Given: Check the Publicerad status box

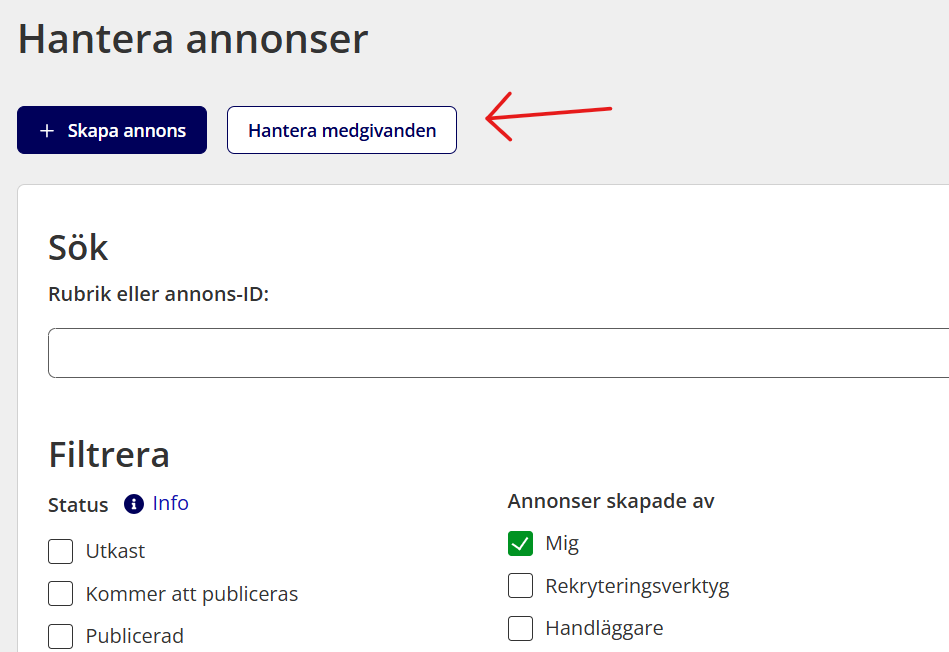Looking at the screenshot, I should 61,636.
